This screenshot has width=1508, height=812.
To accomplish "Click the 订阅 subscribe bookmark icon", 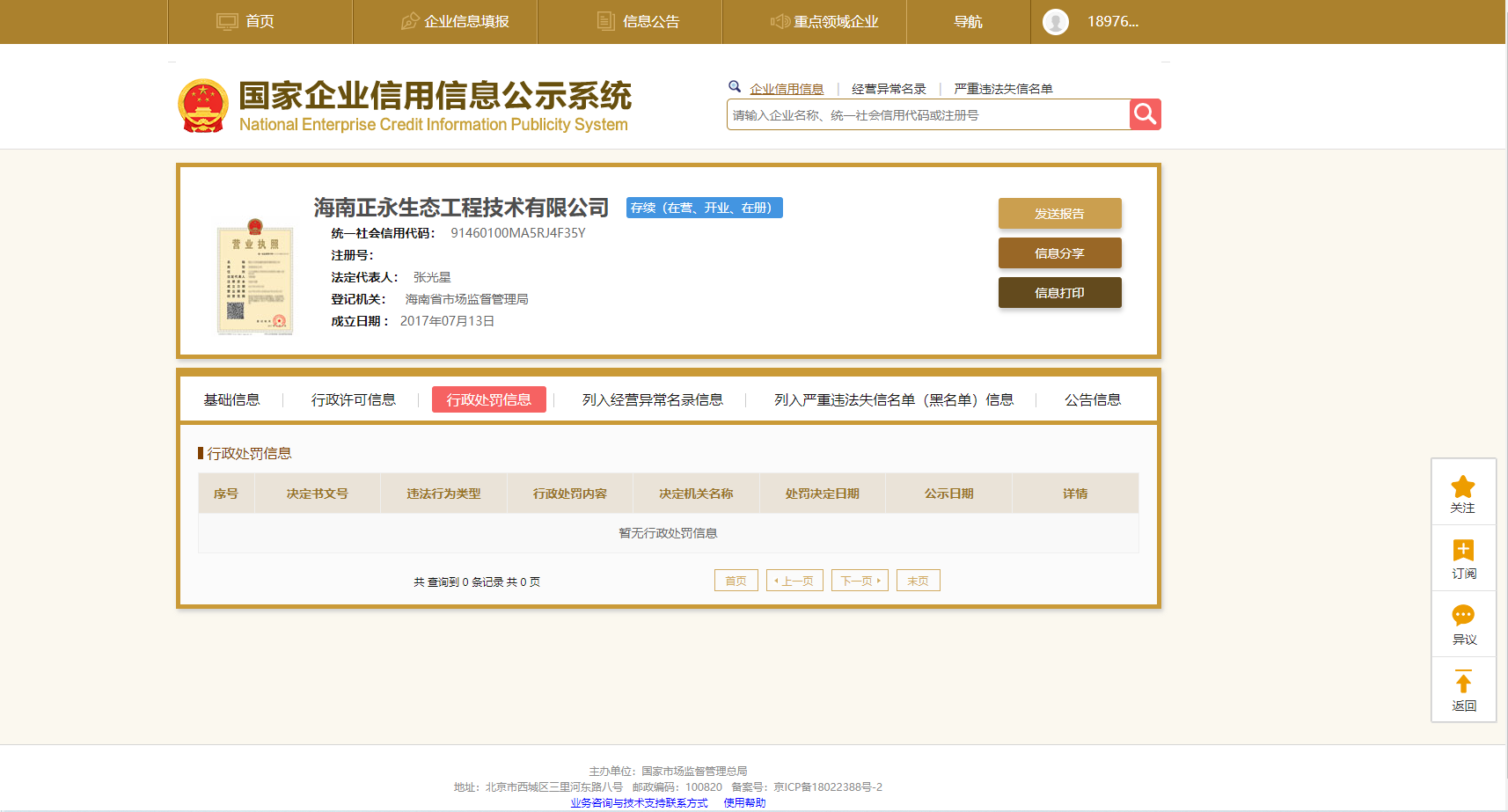I will [x=1463, y=552].
